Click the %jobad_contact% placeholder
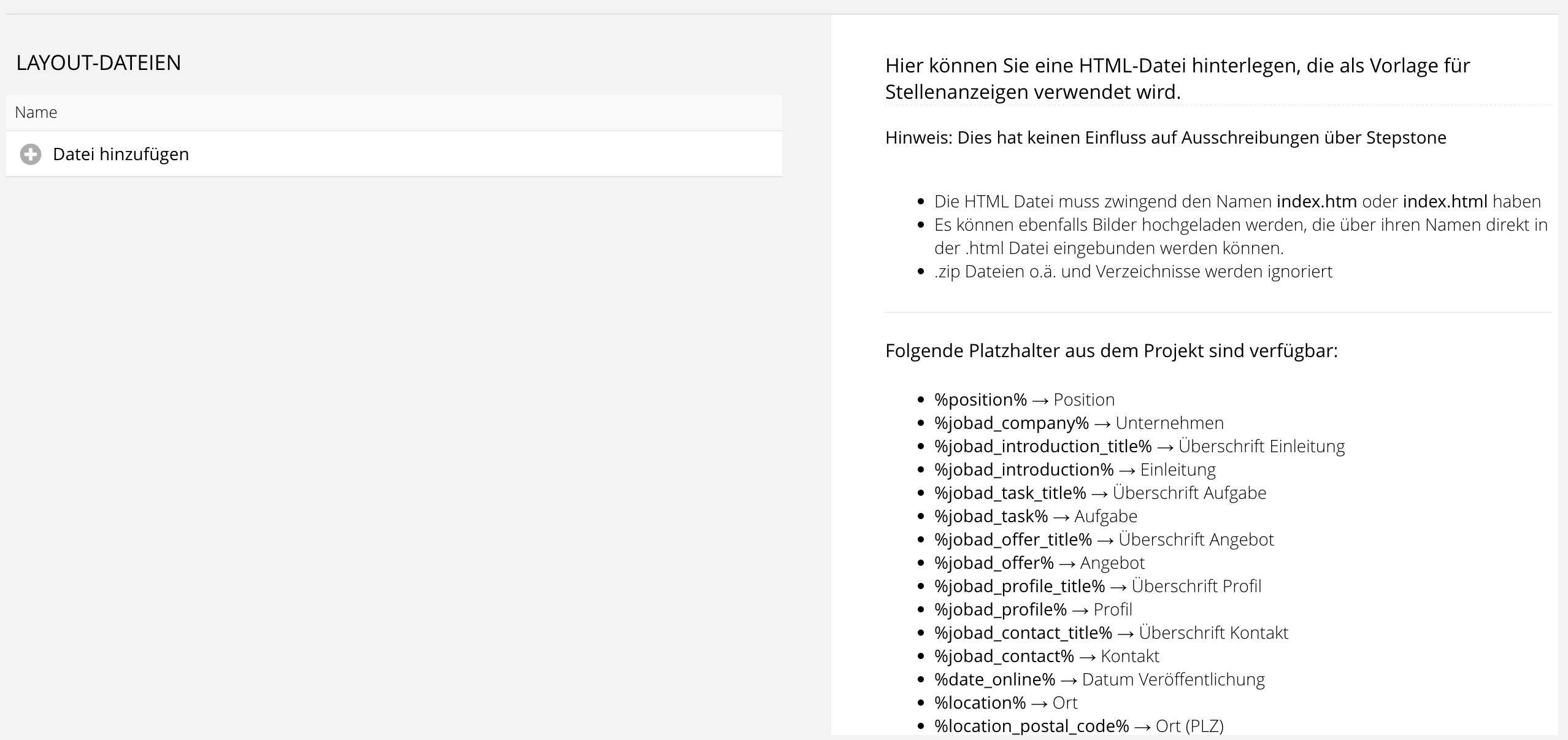Image resolution: width=1568 pixels, height=740 pixels. [1004, 656]
